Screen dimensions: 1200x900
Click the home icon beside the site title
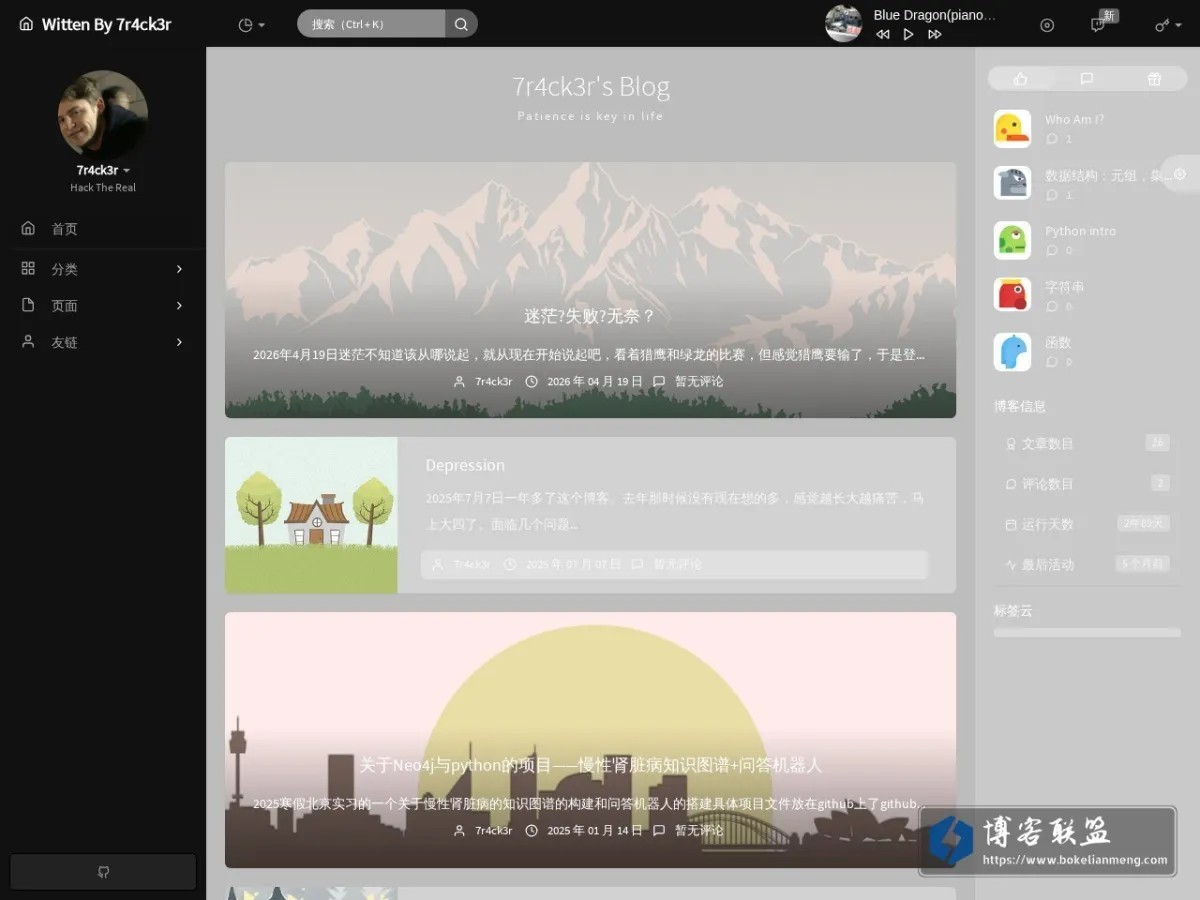[26, 24]
